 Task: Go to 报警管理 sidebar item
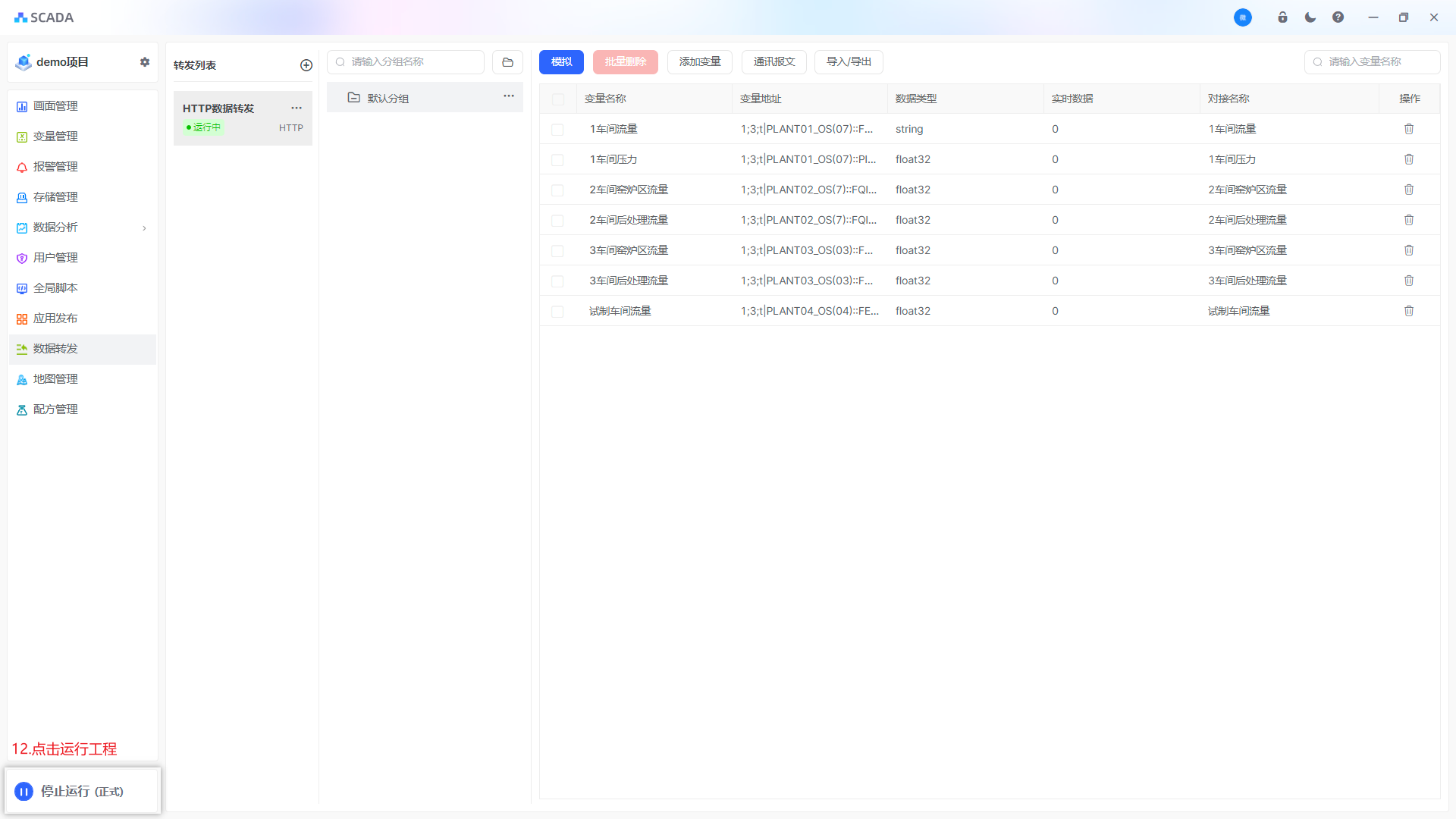[x=55, y=167]
